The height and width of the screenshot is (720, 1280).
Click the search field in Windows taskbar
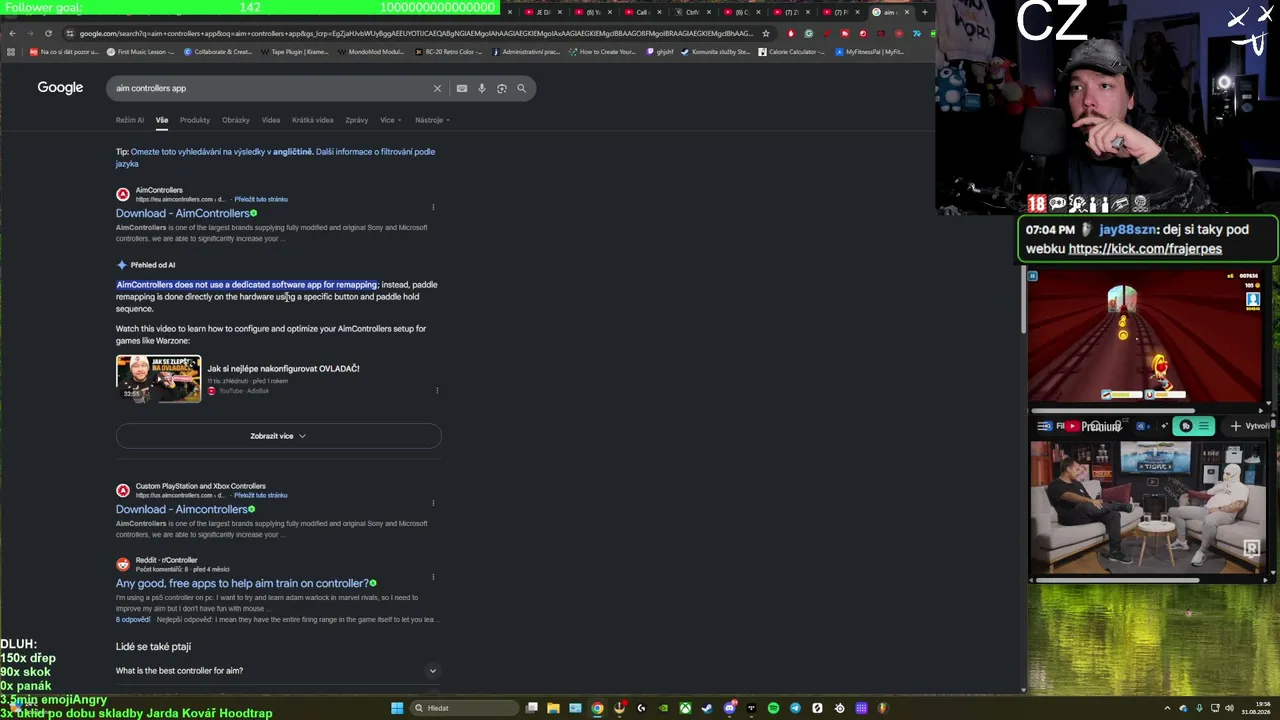[463, 708]
